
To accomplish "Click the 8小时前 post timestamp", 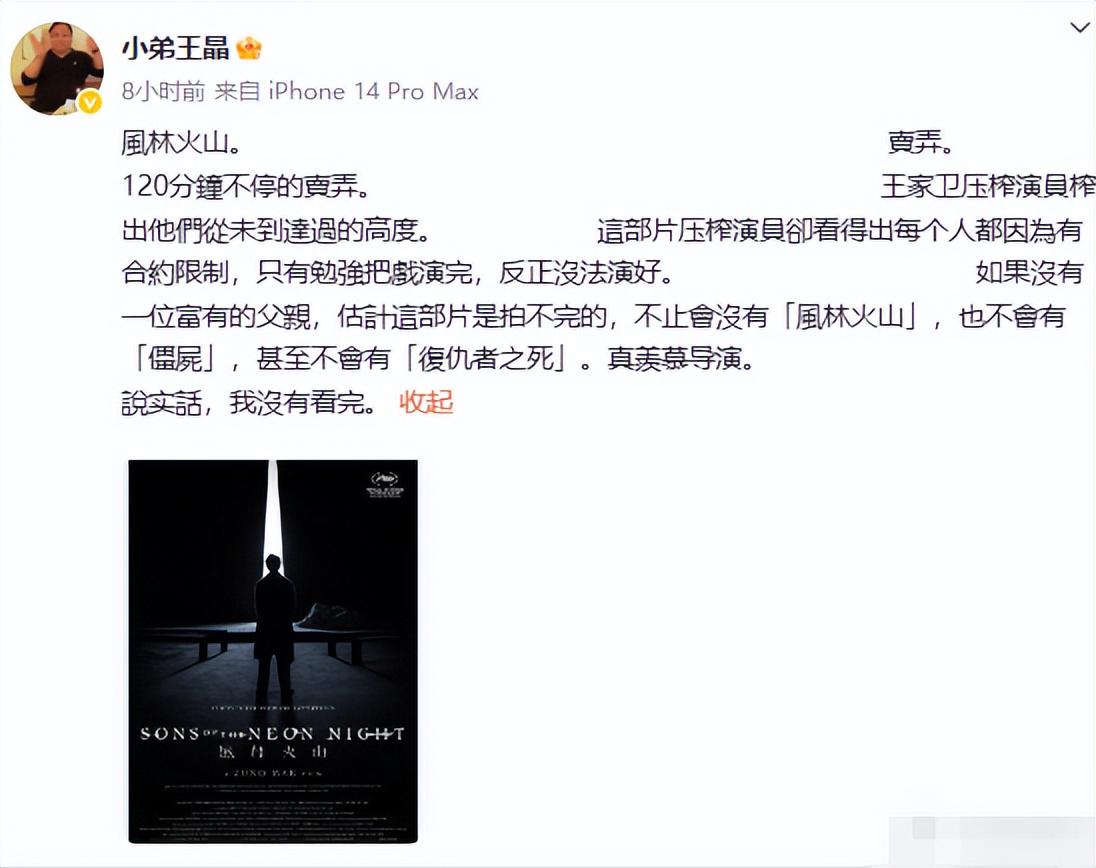I will click(163, 92).
